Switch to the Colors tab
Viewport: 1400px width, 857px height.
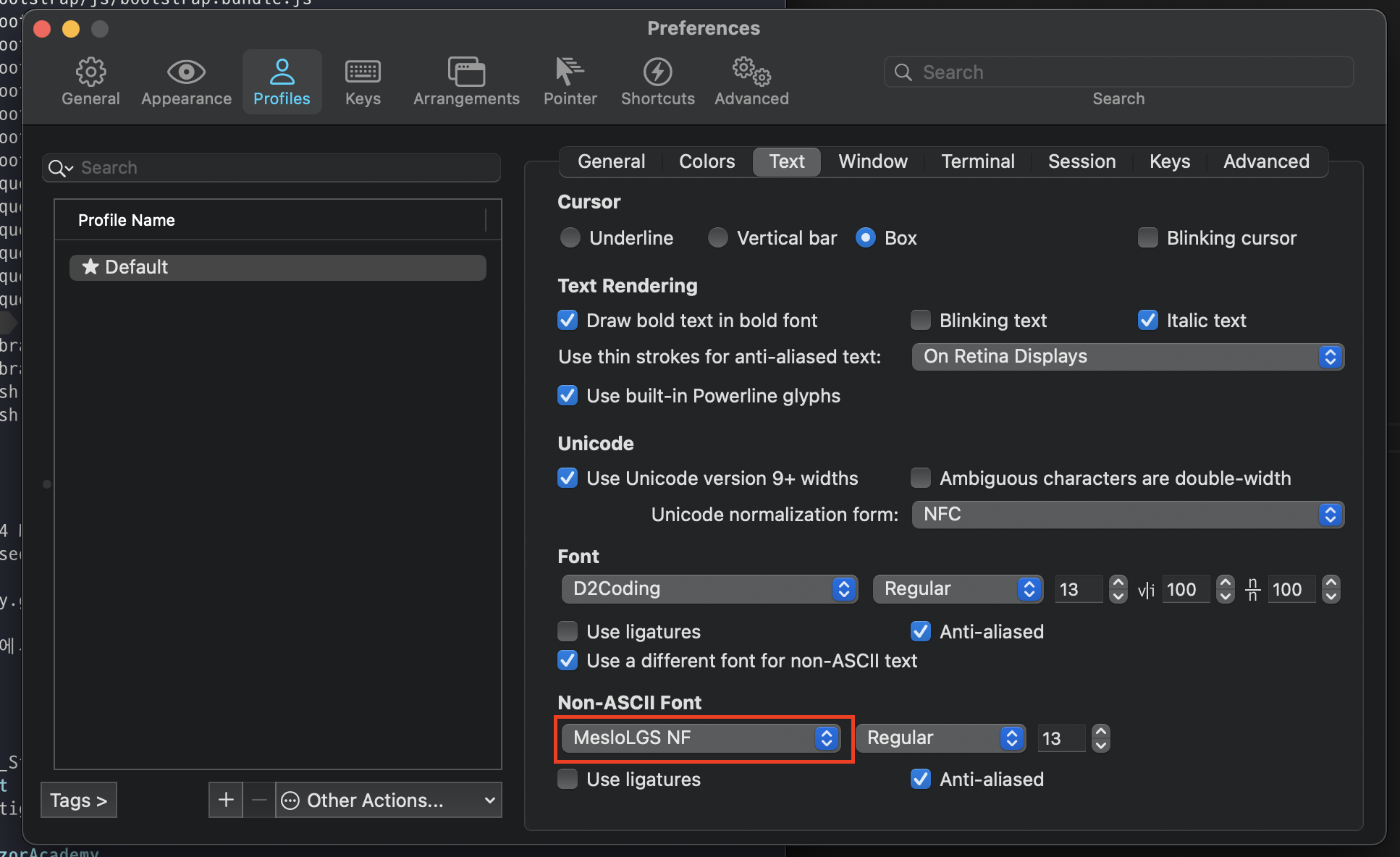[x=707, y=161]
